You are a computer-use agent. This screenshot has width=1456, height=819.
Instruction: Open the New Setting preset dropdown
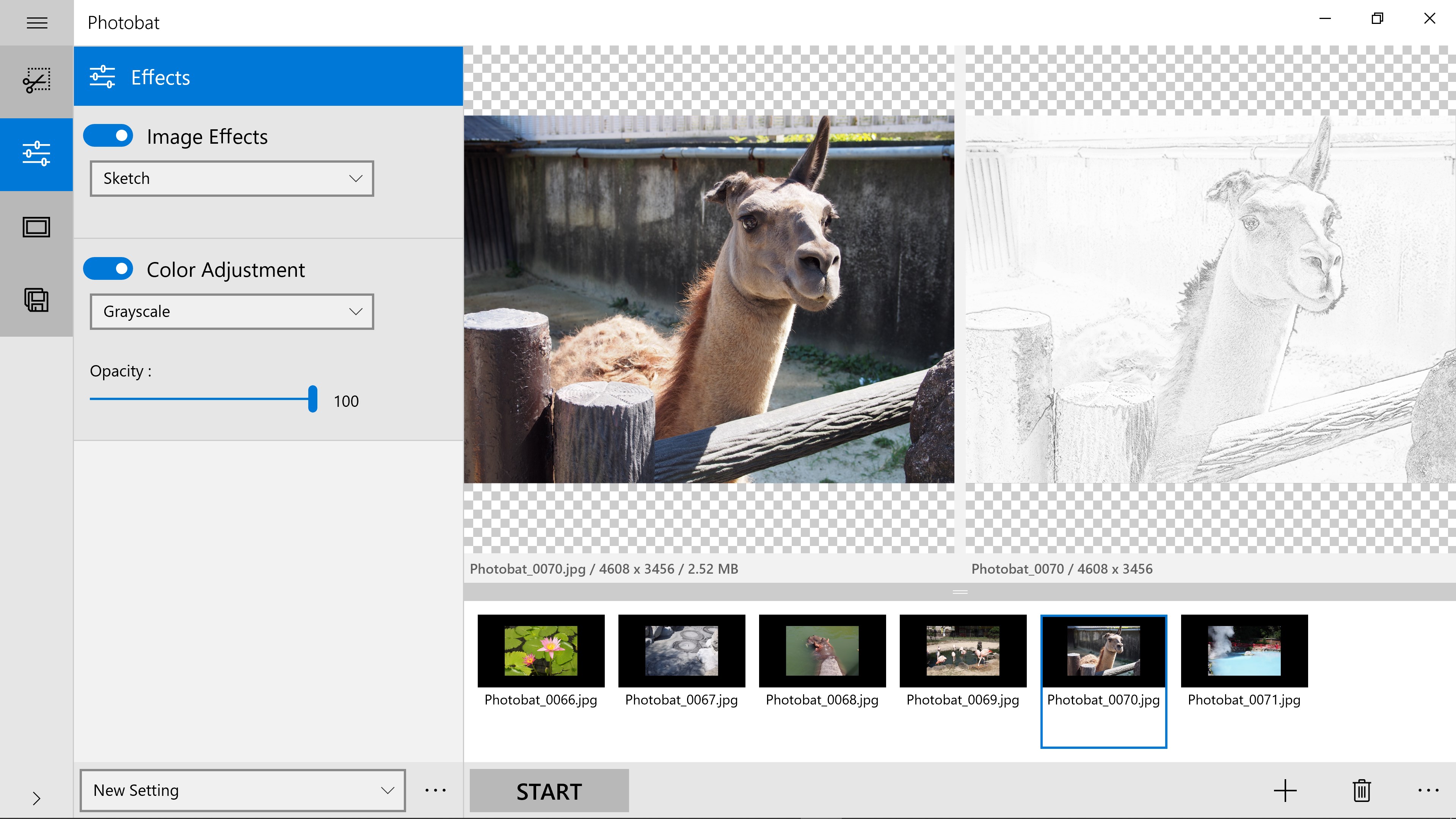[x=243, y=790]
